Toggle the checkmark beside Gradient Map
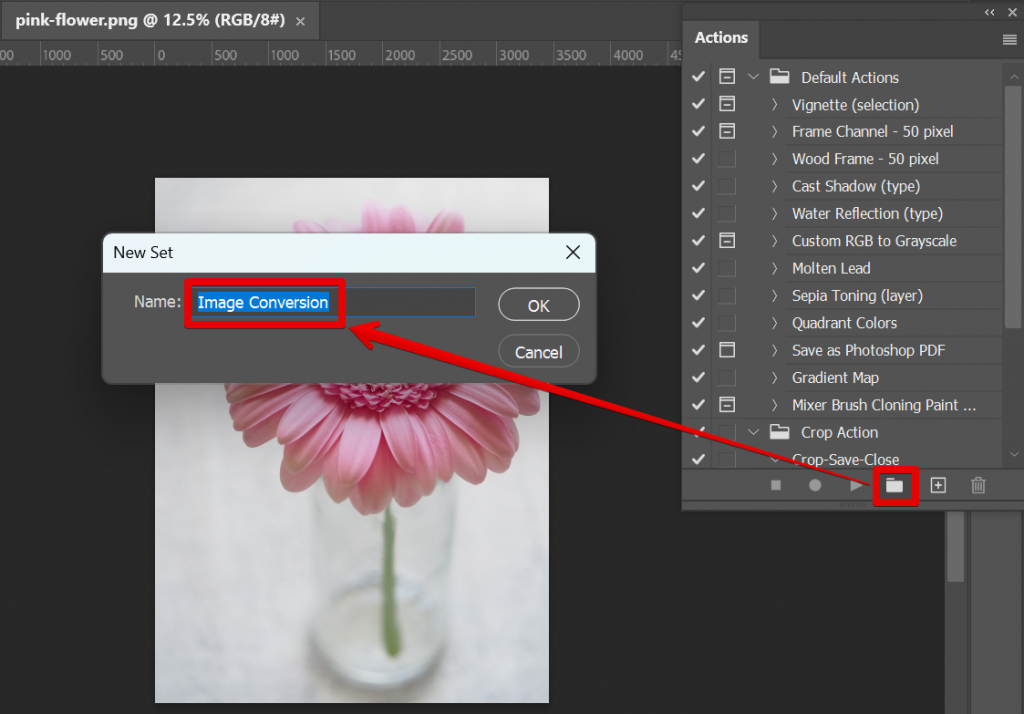1024x714 pixels. pos(697,377)
